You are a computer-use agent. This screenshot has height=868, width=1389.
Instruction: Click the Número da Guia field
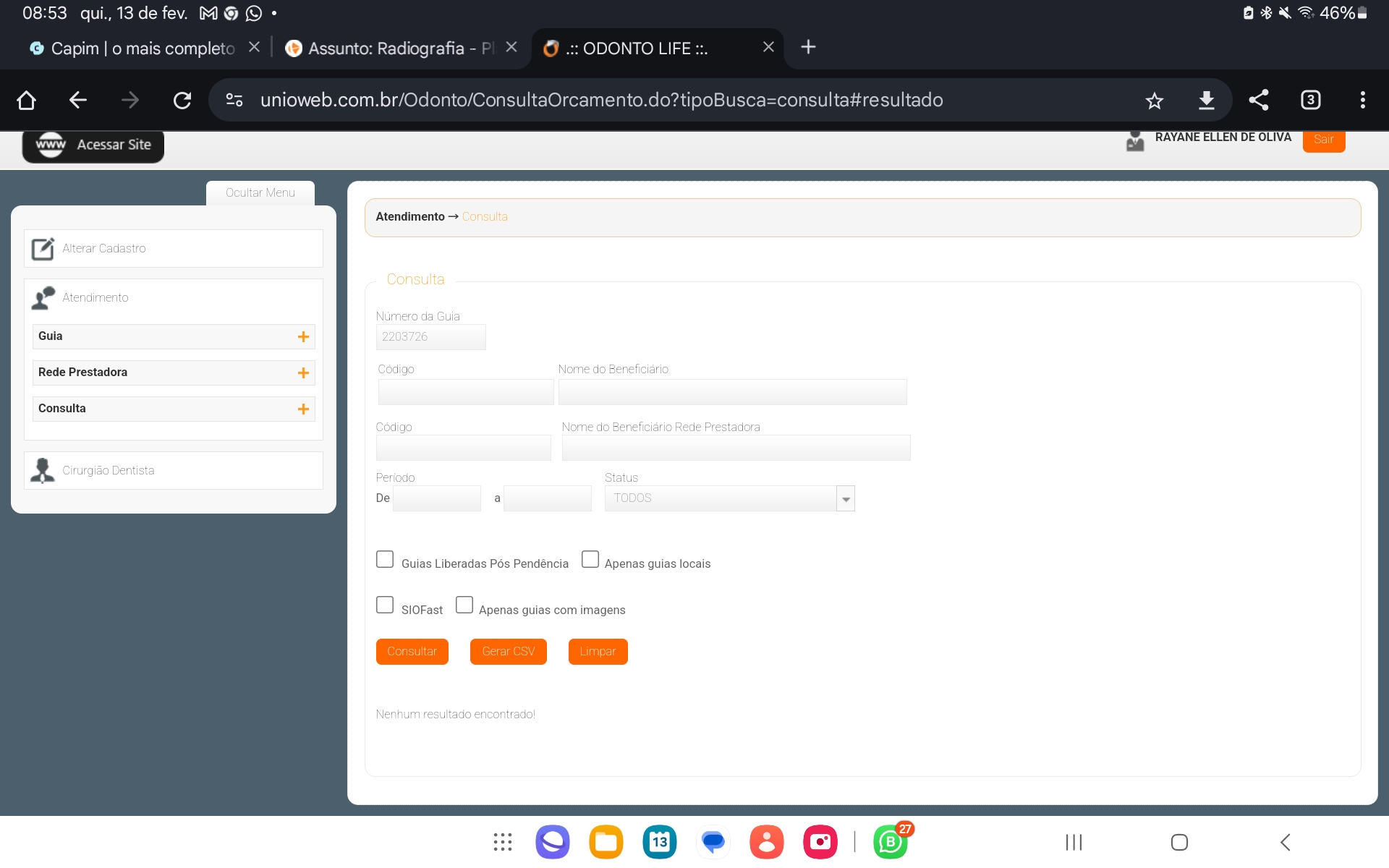coord(430,337)
